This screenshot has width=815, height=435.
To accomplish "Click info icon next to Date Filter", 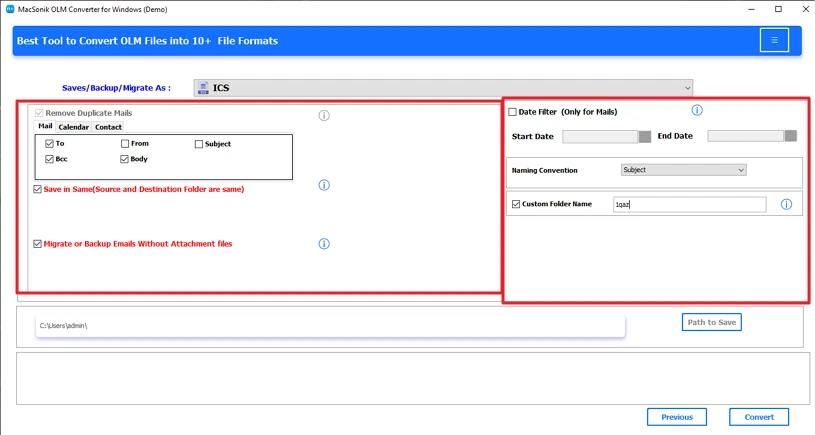I will pos(697,111).
